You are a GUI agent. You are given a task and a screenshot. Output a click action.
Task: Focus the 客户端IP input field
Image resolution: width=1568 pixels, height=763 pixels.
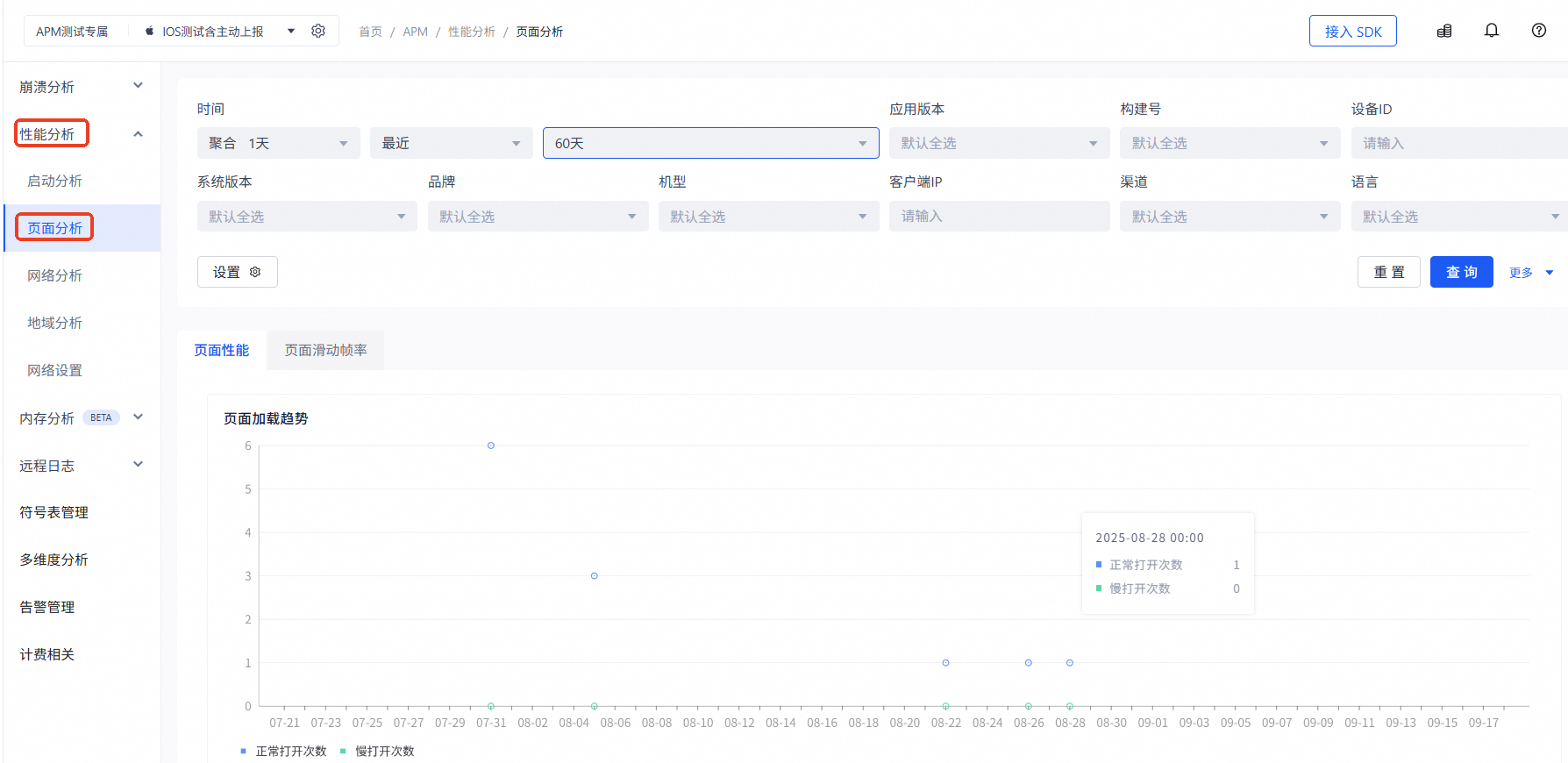(1000, 216)
